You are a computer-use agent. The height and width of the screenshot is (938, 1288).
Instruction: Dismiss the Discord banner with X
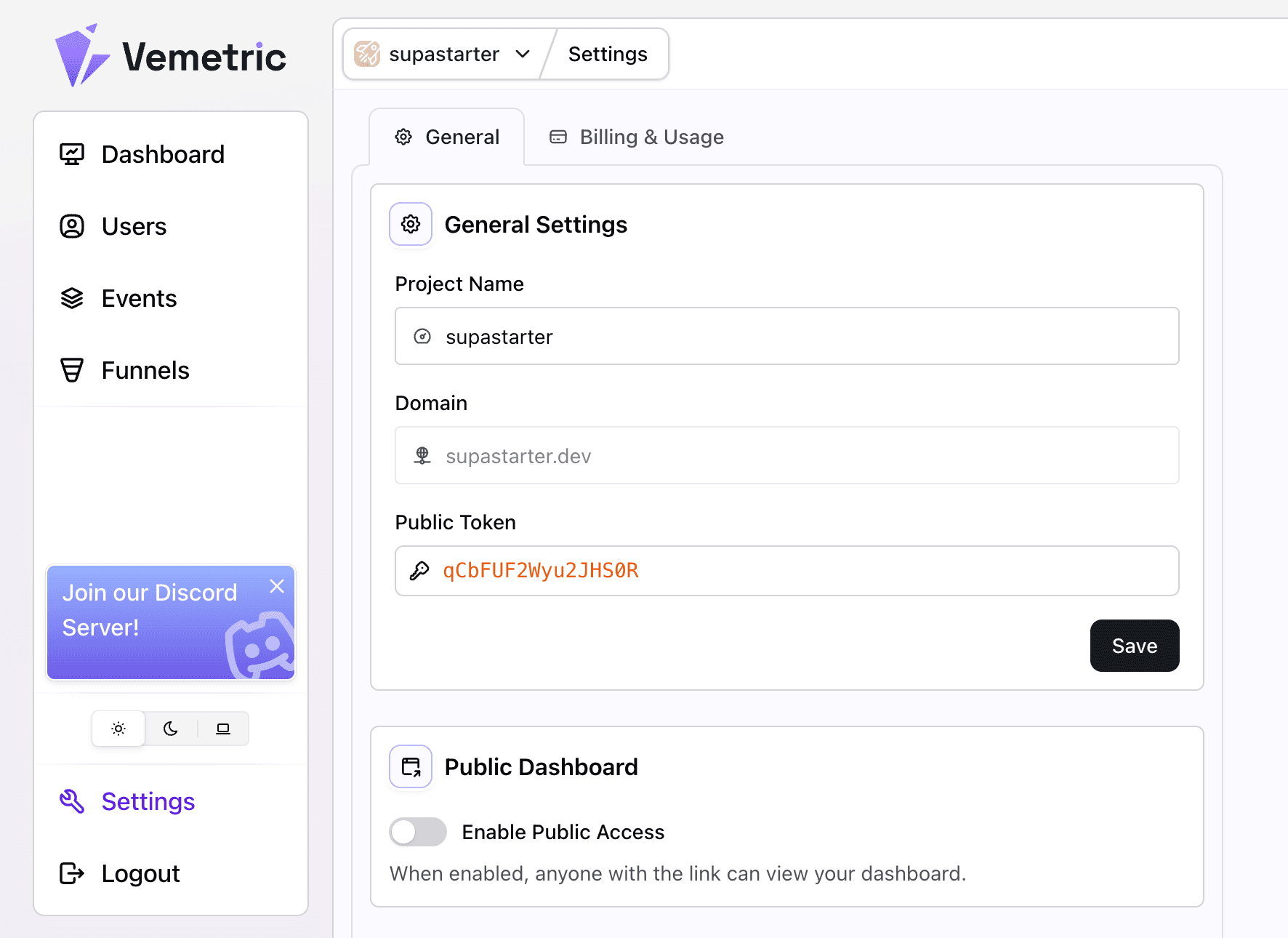[277, 586]
